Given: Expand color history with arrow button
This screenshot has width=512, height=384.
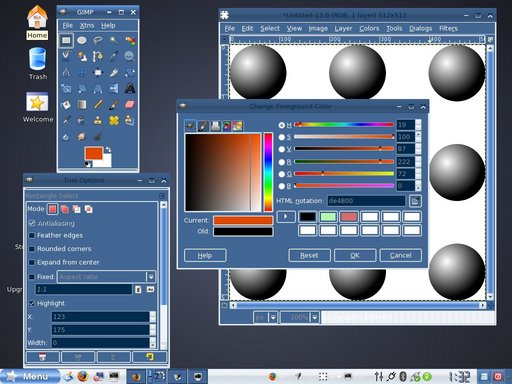Looking at the screenshot, I should tap(286, 217).
